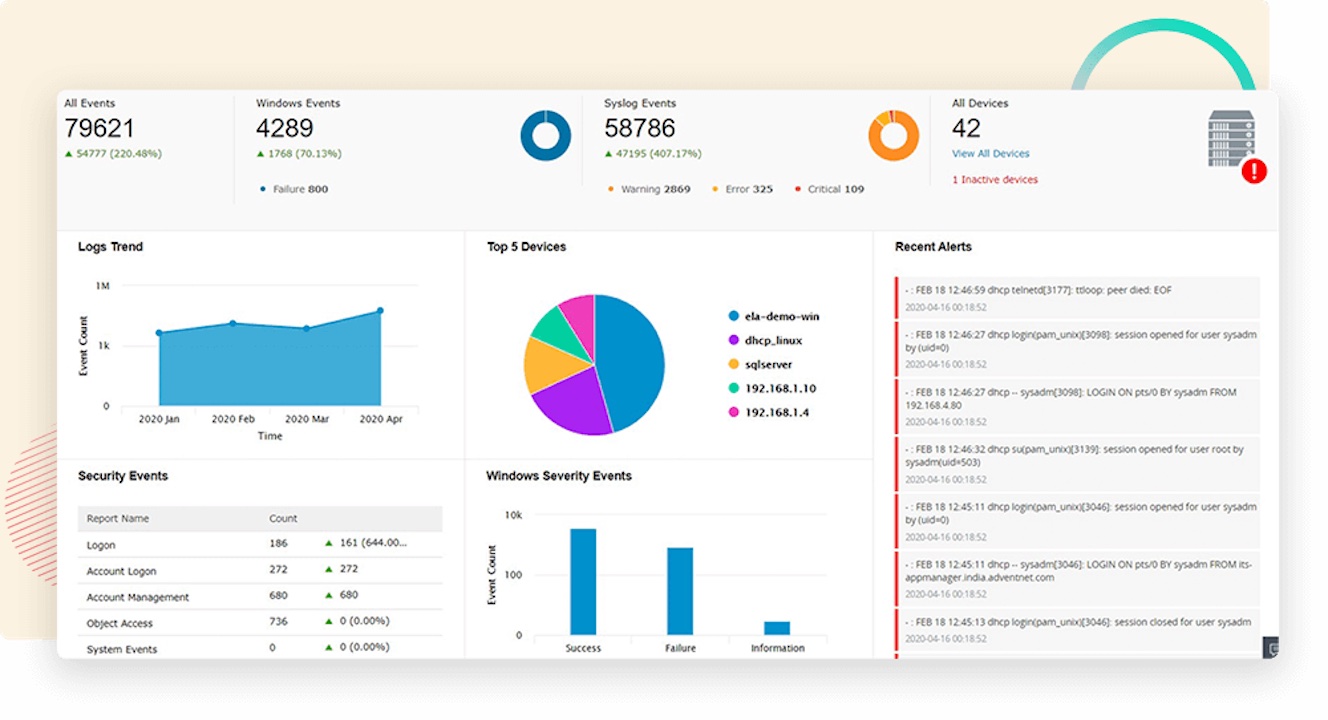Click the Report Name column header
This screenshot has width=1328, height=720.
[117, 519]
